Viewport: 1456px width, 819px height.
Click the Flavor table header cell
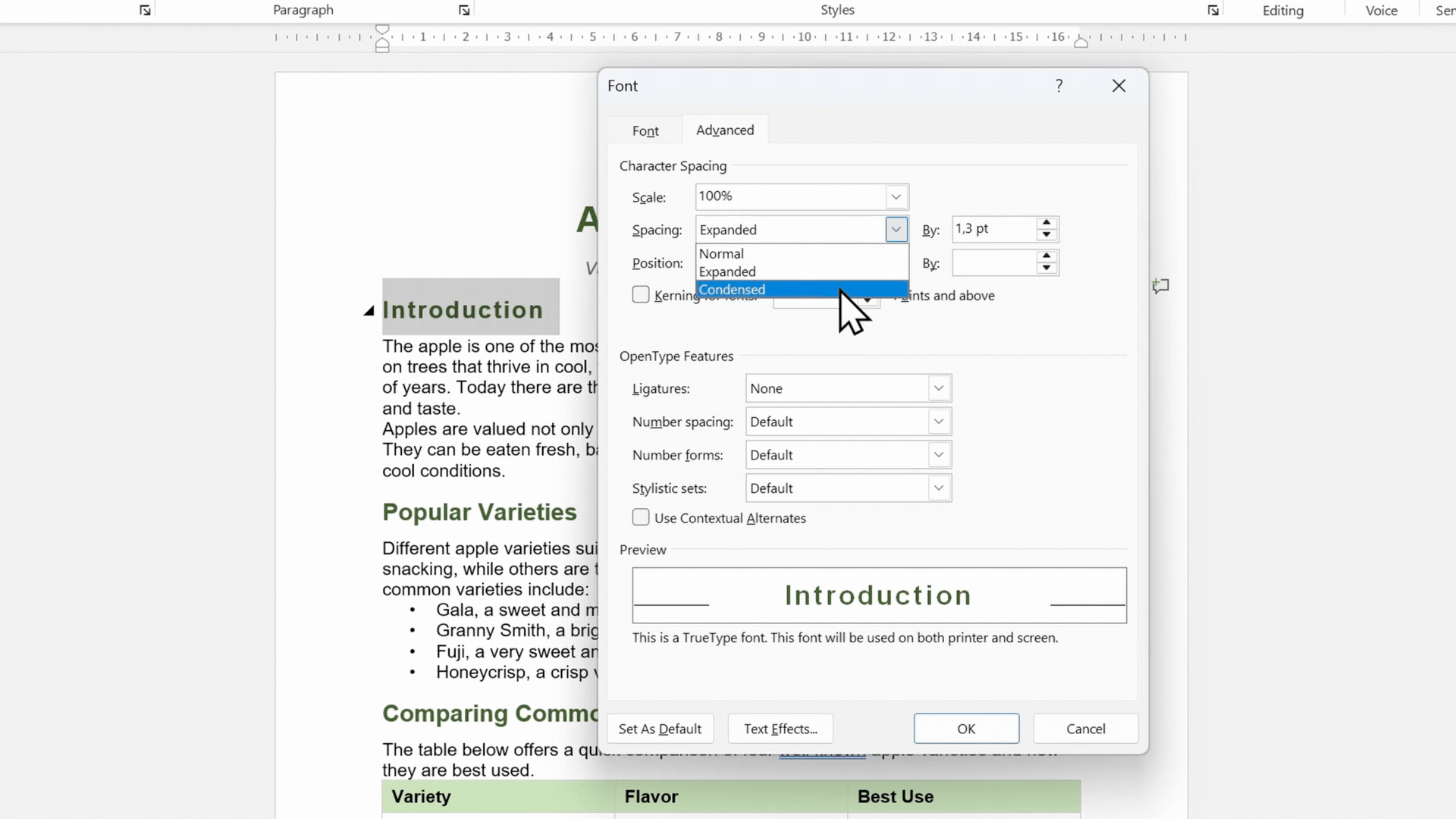click(x=731, y=797)
